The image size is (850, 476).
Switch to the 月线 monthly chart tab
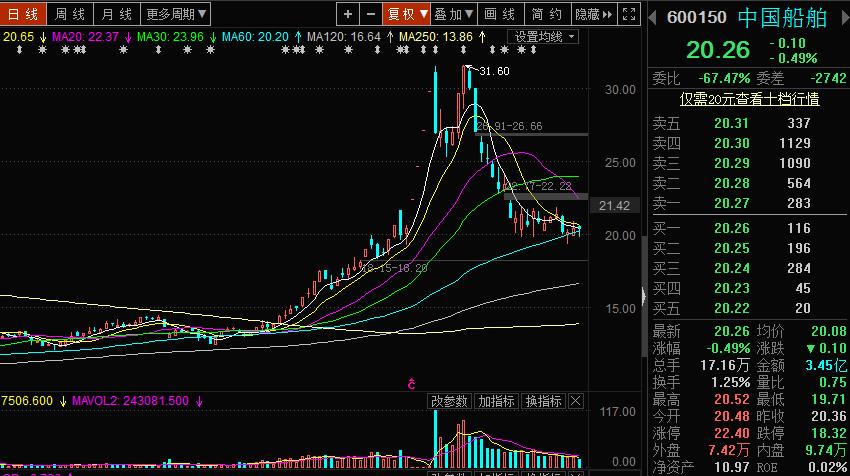pyautogui.click(x=117, y=14)
